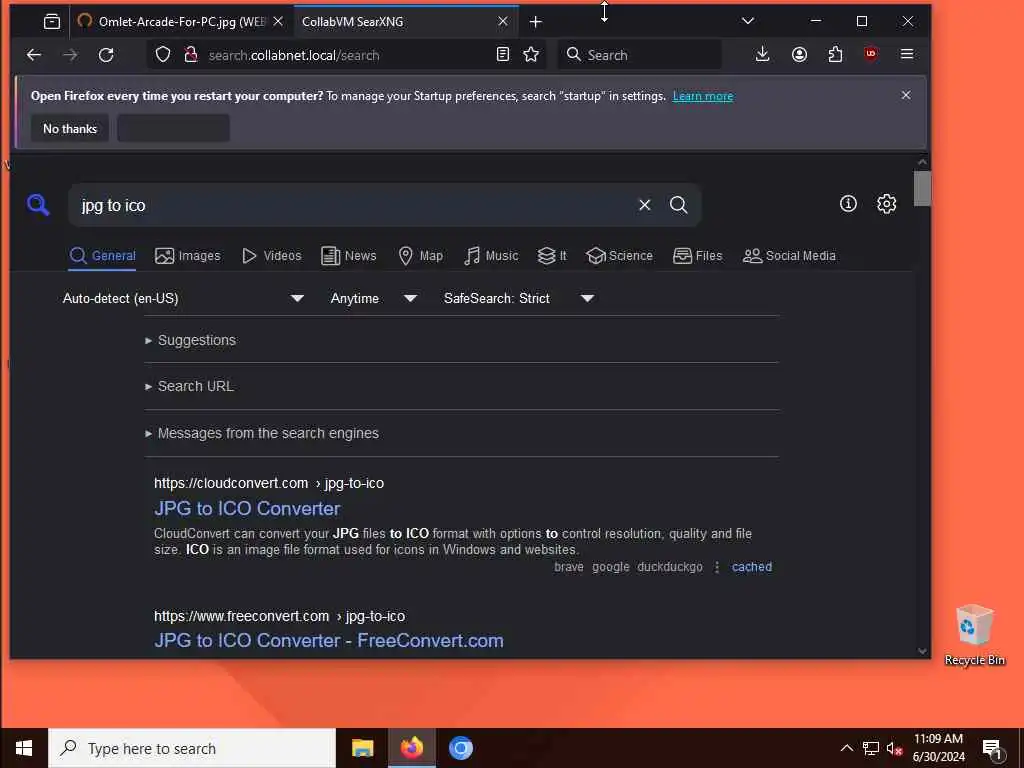Close the Omlet-Arcade-For-PC.jpg tab

pos(278,22)
